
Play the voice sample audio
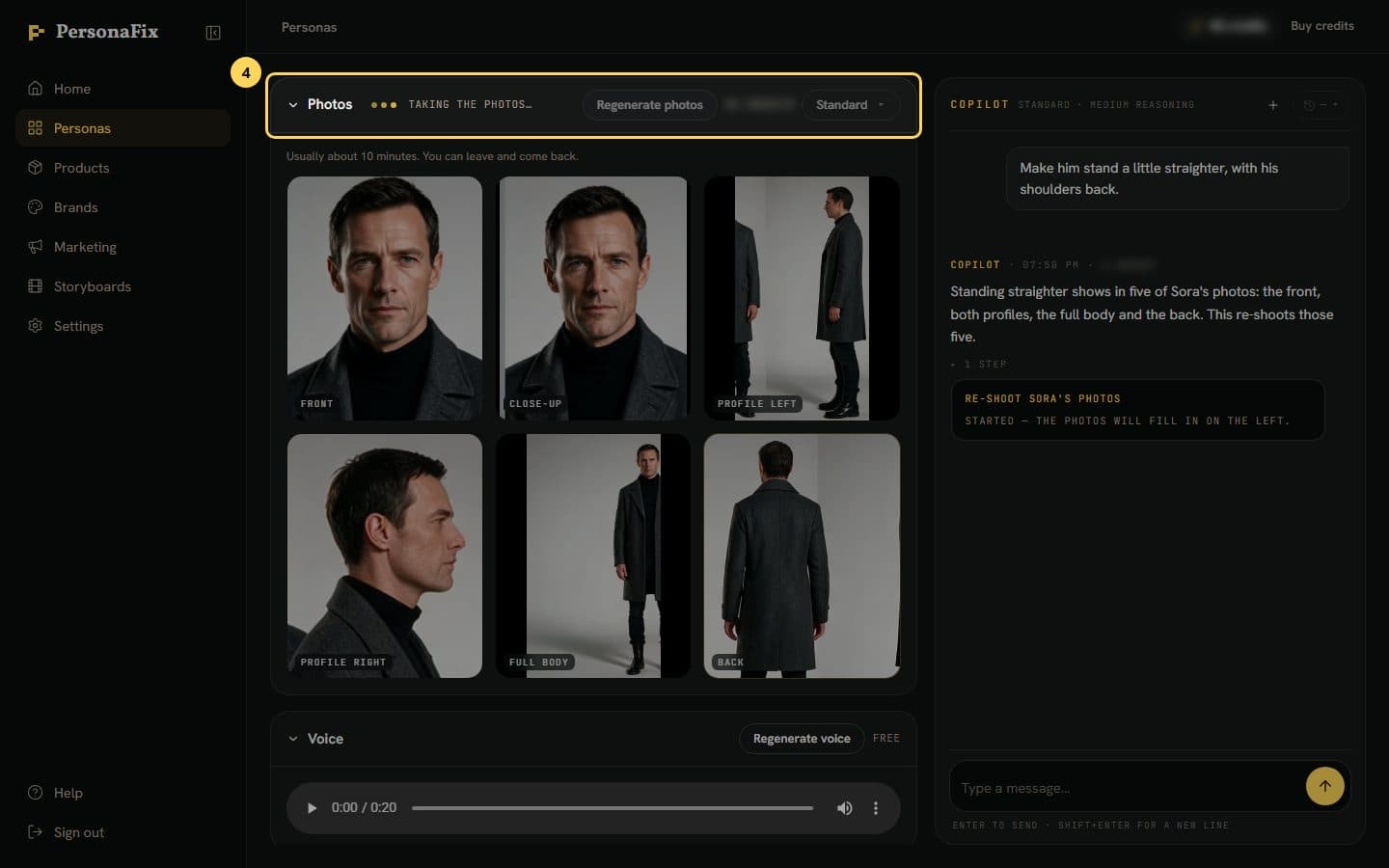[x=312, y=808]
